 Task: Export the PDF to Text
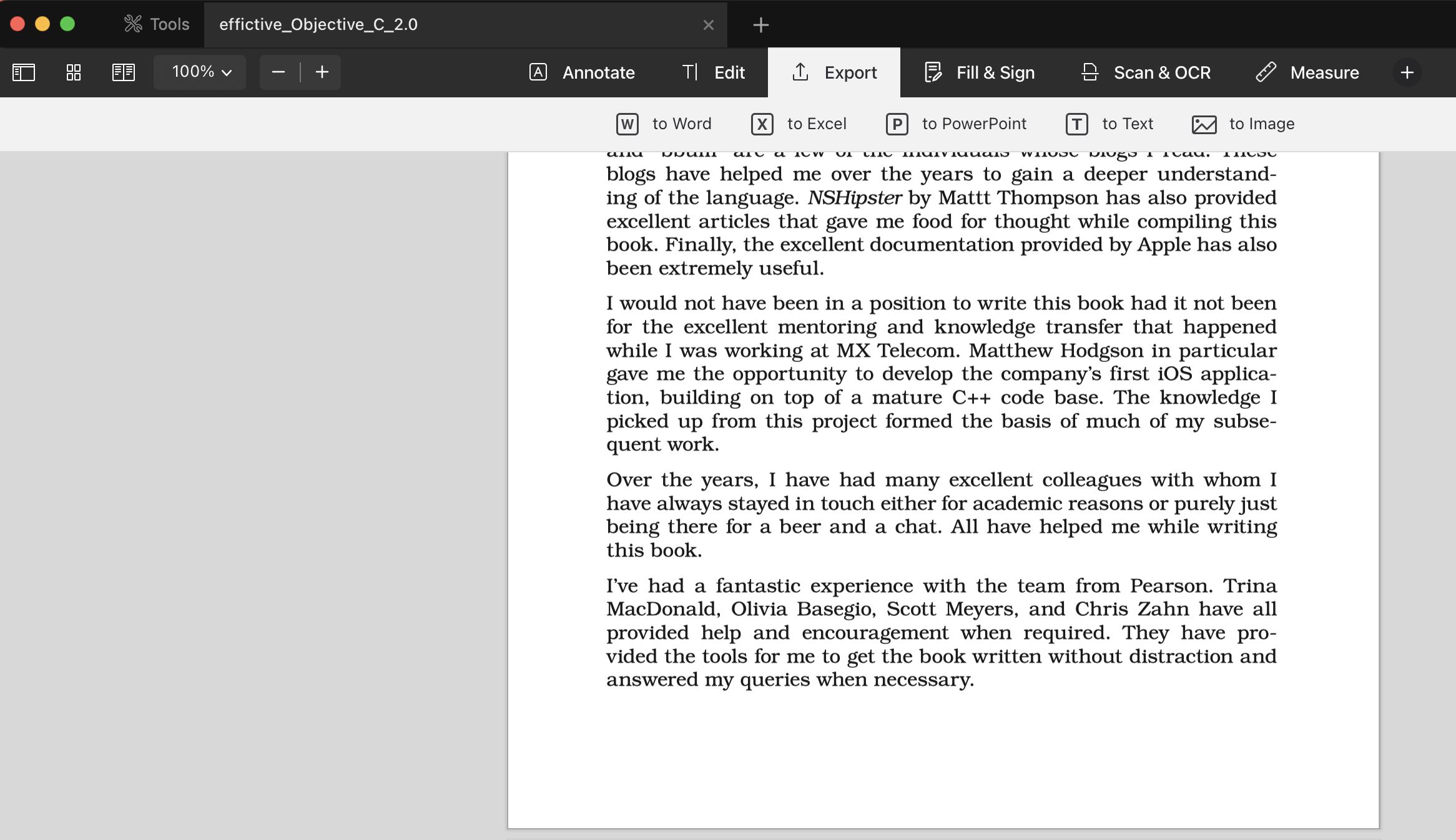point(1109,124)
